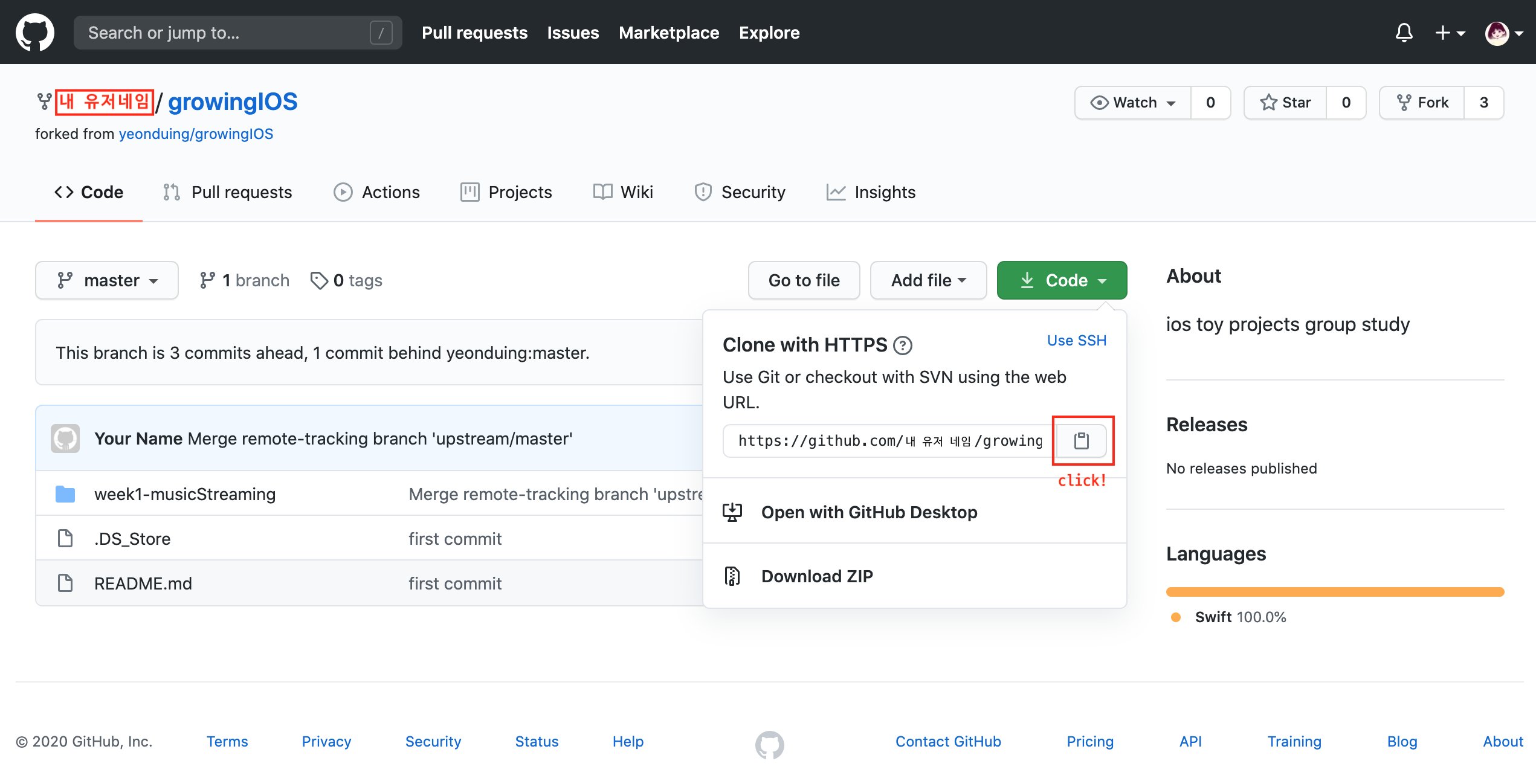Image resolution: width=1536 pixels, height=784 pixels.
Task: Click the Download ZIP file icon
Action: tap(732, 576)
